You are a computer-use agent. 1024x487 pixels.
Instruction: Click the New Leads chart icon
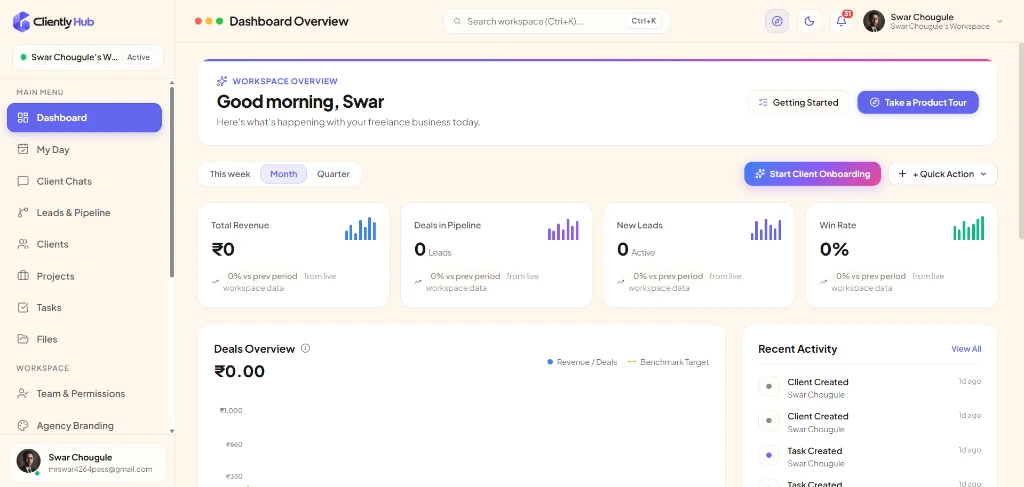pyautogui.click(x=766, y=228)
